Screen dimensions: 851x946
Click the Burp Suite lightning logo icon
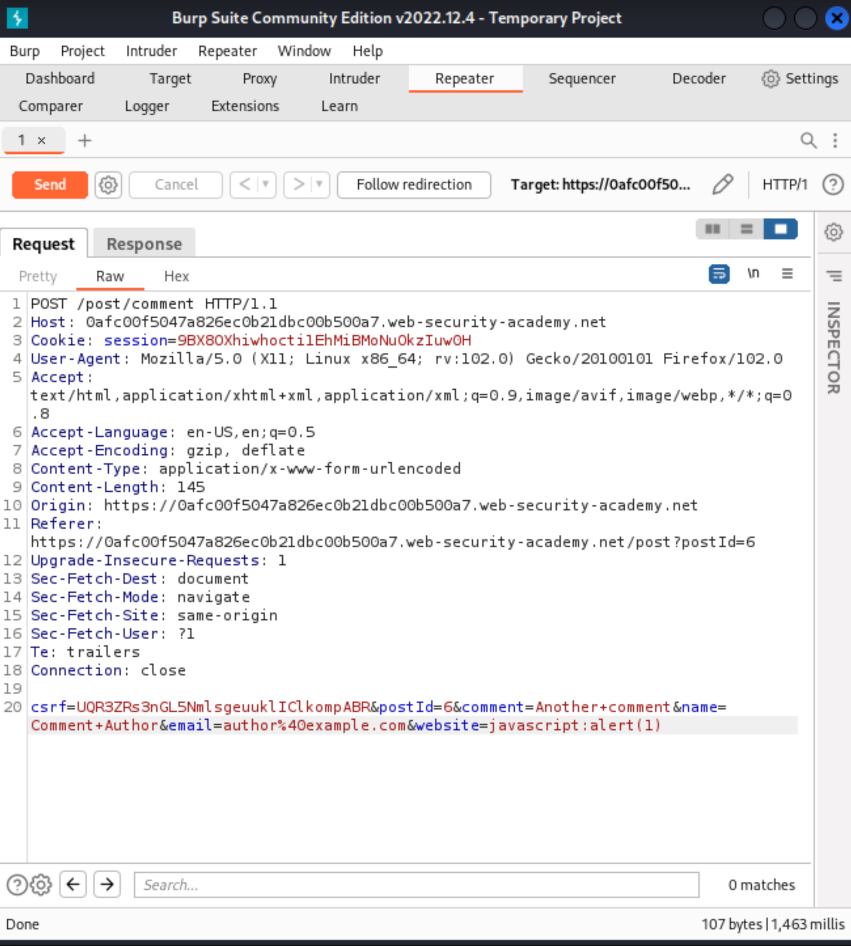click(17, 18)
